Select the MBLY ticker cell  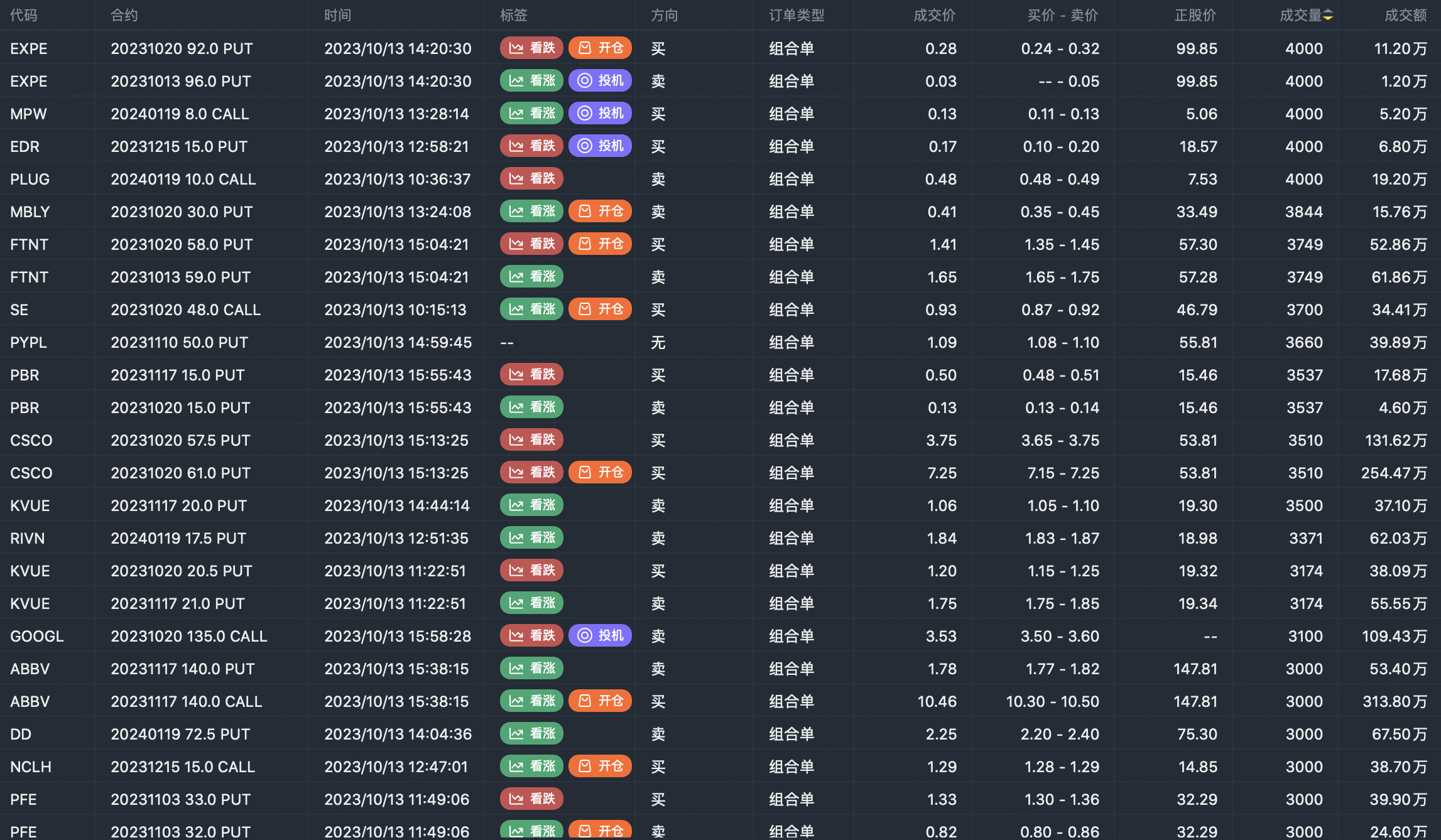coord(30,212)
